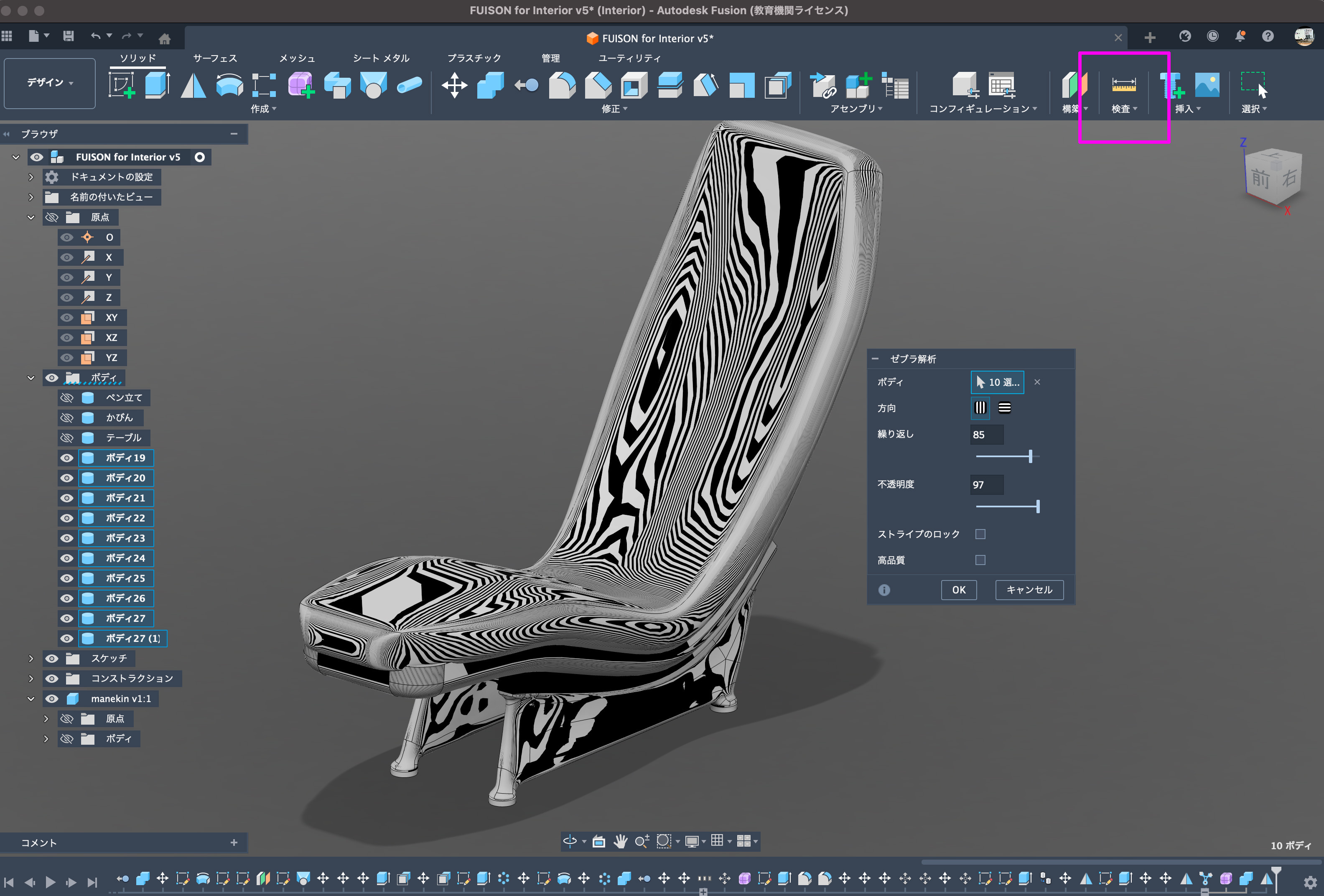
Task: Enable the ストライプのロック checkbox
Action: (980, 534)
